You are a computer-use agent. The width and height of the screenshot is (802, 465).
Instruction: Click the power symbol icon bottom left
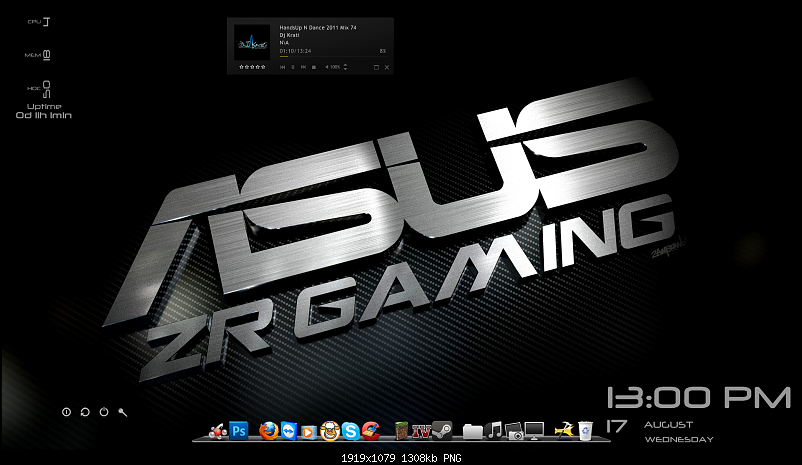click(104, 412)
